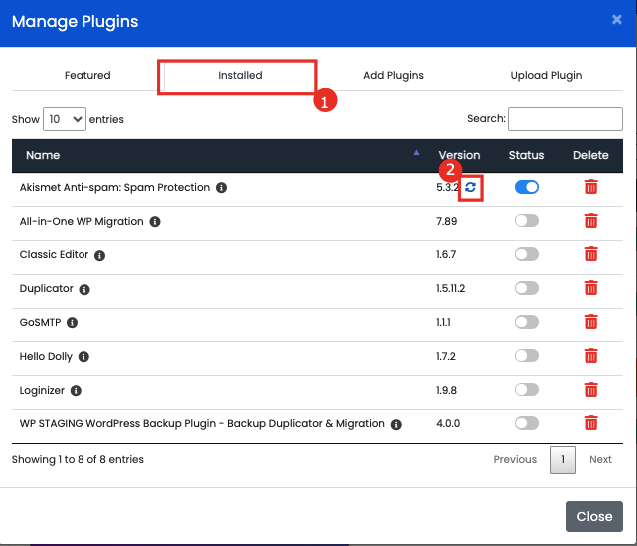Go to Previous page of entries
The image size is (637, 546).
(x=515, y=459)
